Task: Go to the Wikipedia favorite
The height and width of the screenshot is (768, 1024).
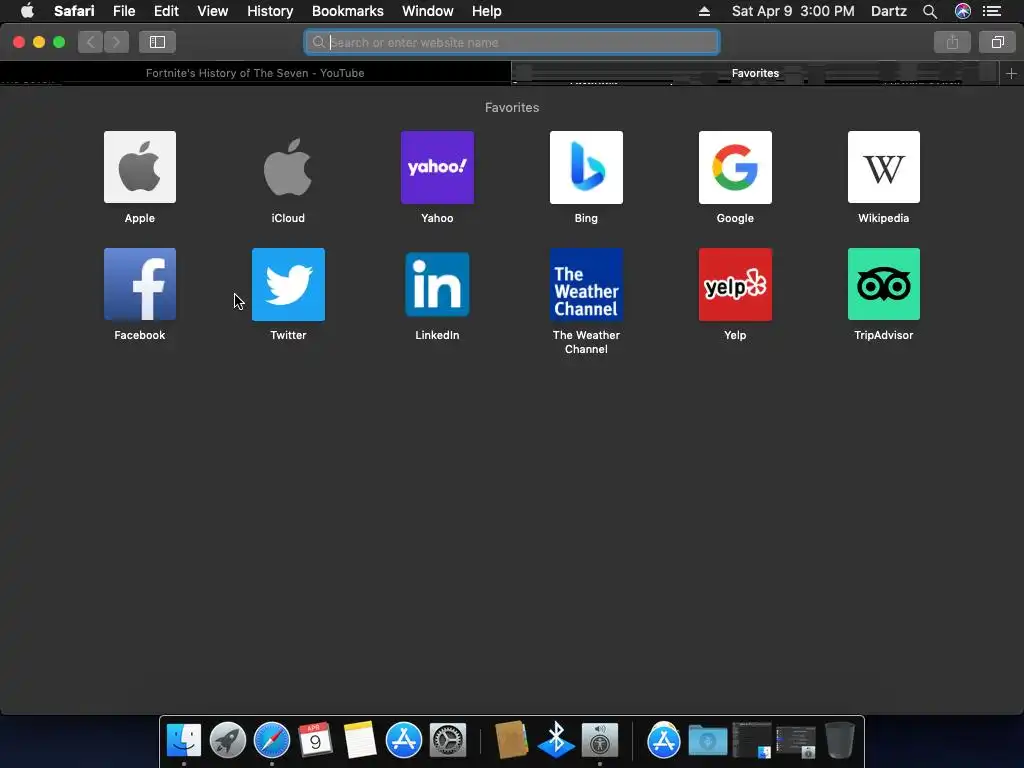Action: [884, 167]
